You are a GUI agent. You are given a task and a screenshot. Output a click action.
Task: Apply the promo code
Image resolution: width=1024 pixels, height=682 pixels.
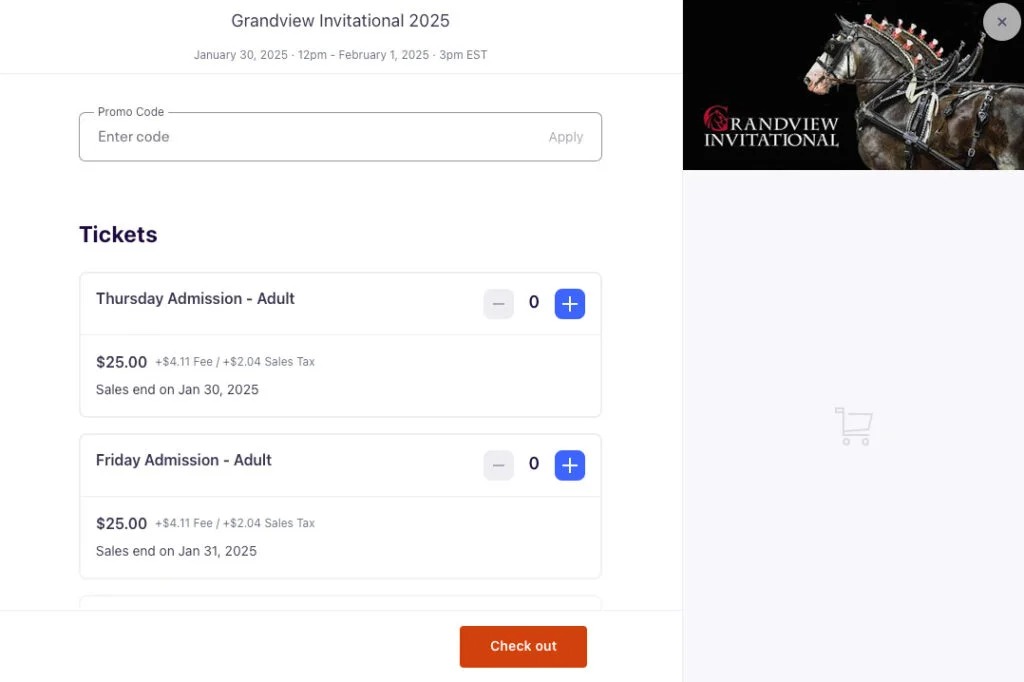pyautogui.click(x=565, y=137)
